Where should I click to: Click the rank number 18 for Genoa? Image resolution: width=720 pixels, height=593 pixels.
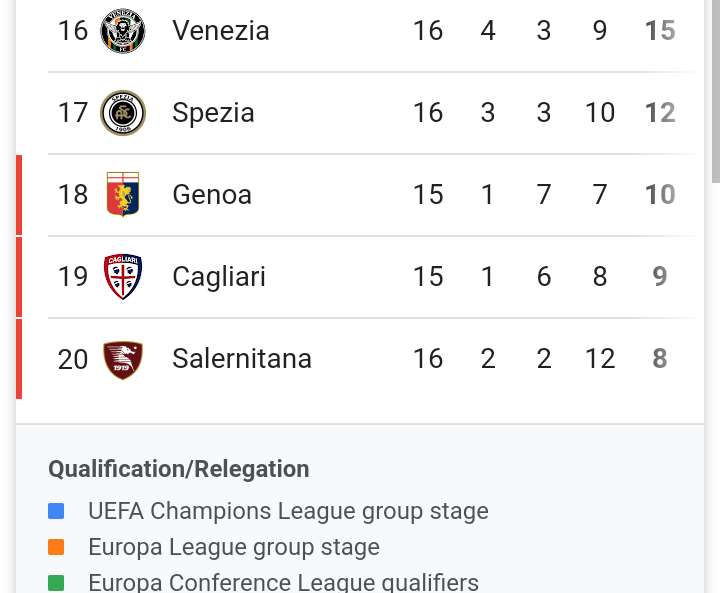(x=73, y=194)
